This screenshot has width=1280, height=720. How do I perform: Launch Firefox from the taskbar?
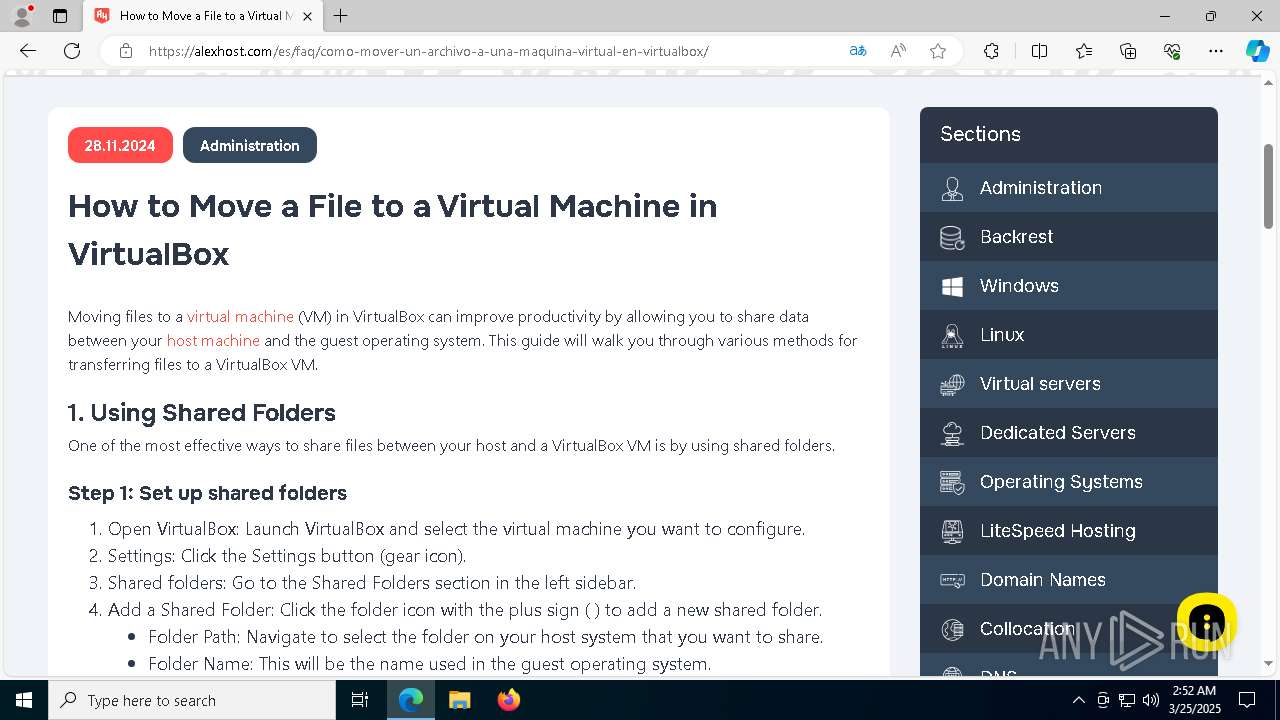[x=508, y=700]
